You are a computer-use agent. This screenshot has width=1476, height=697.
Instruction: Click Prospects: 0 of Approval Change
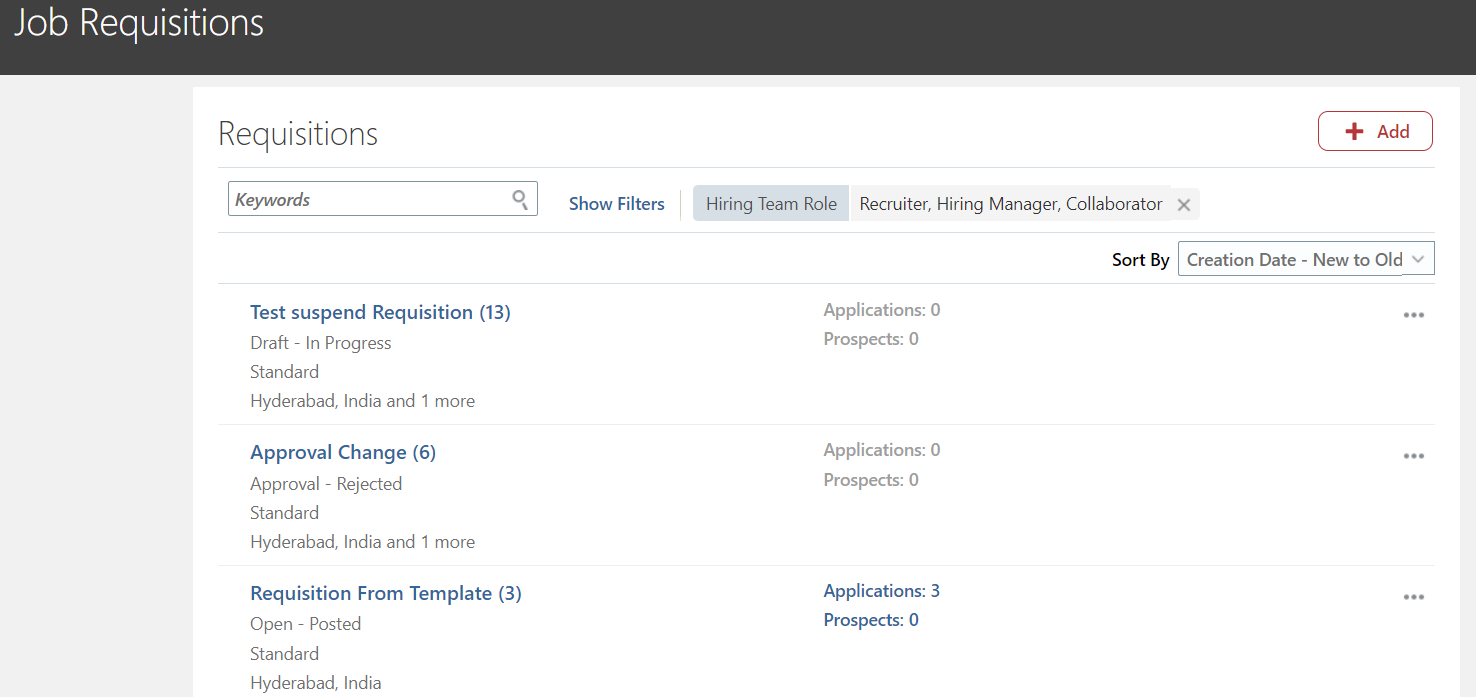coord(871,480)
